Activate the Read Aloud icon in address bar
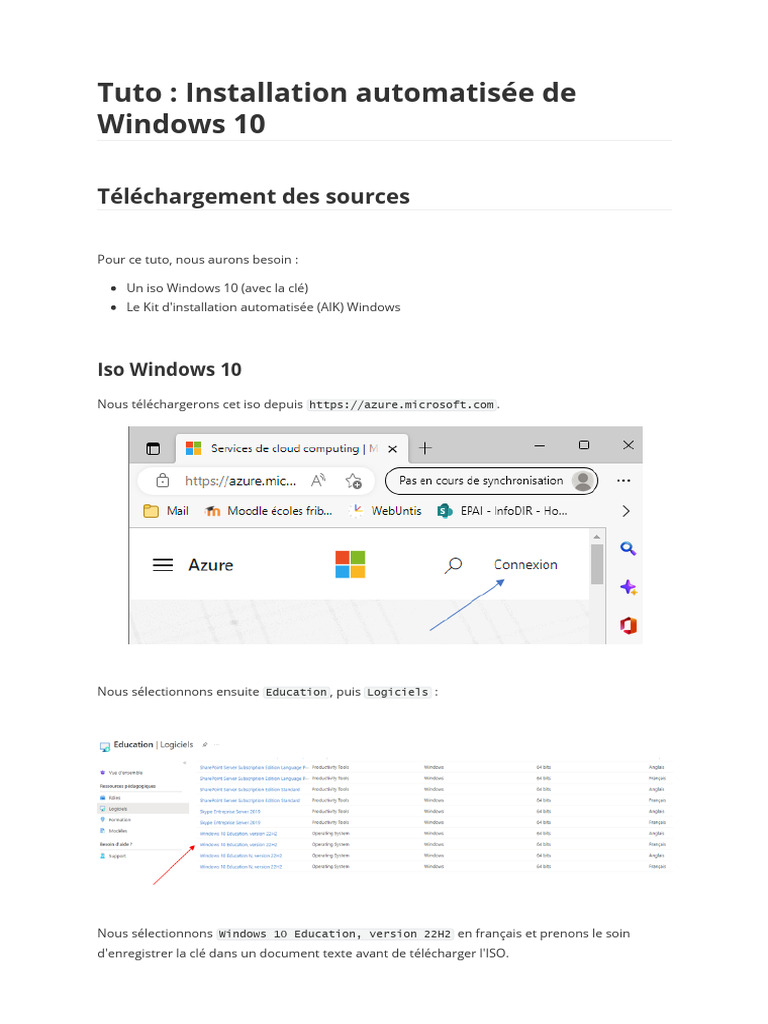Viewport: 768px width, 1024px height. [318, 481]
